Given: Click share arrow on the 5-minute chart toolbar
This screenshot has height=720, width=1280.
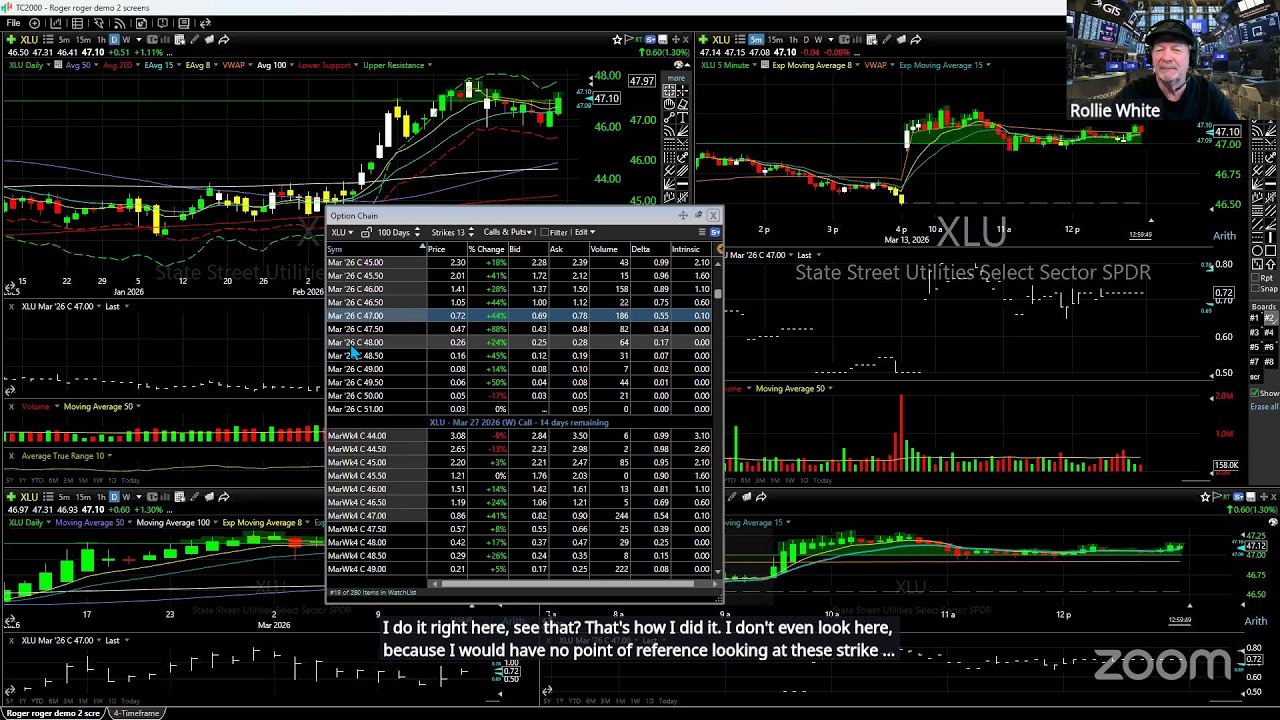Looking at the screenshot, I should [x=916, y=40].
